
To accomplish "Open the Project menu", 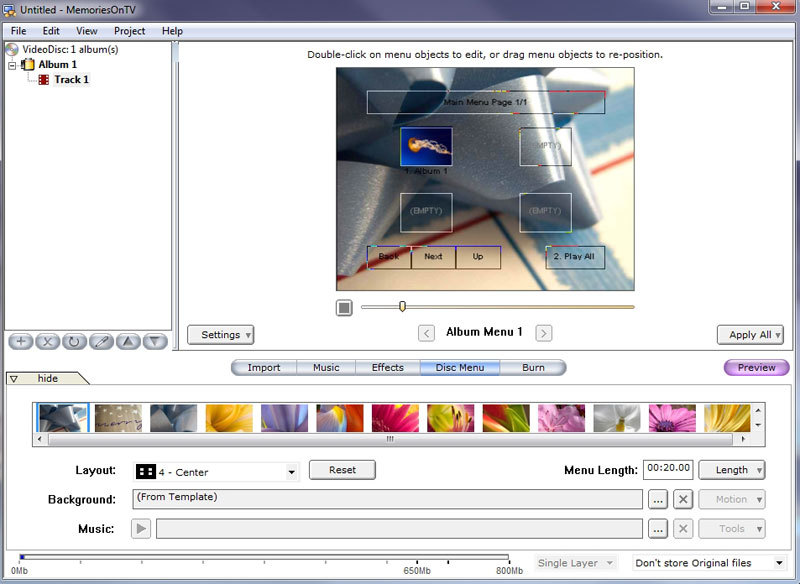I will click(x=128, y=30).
